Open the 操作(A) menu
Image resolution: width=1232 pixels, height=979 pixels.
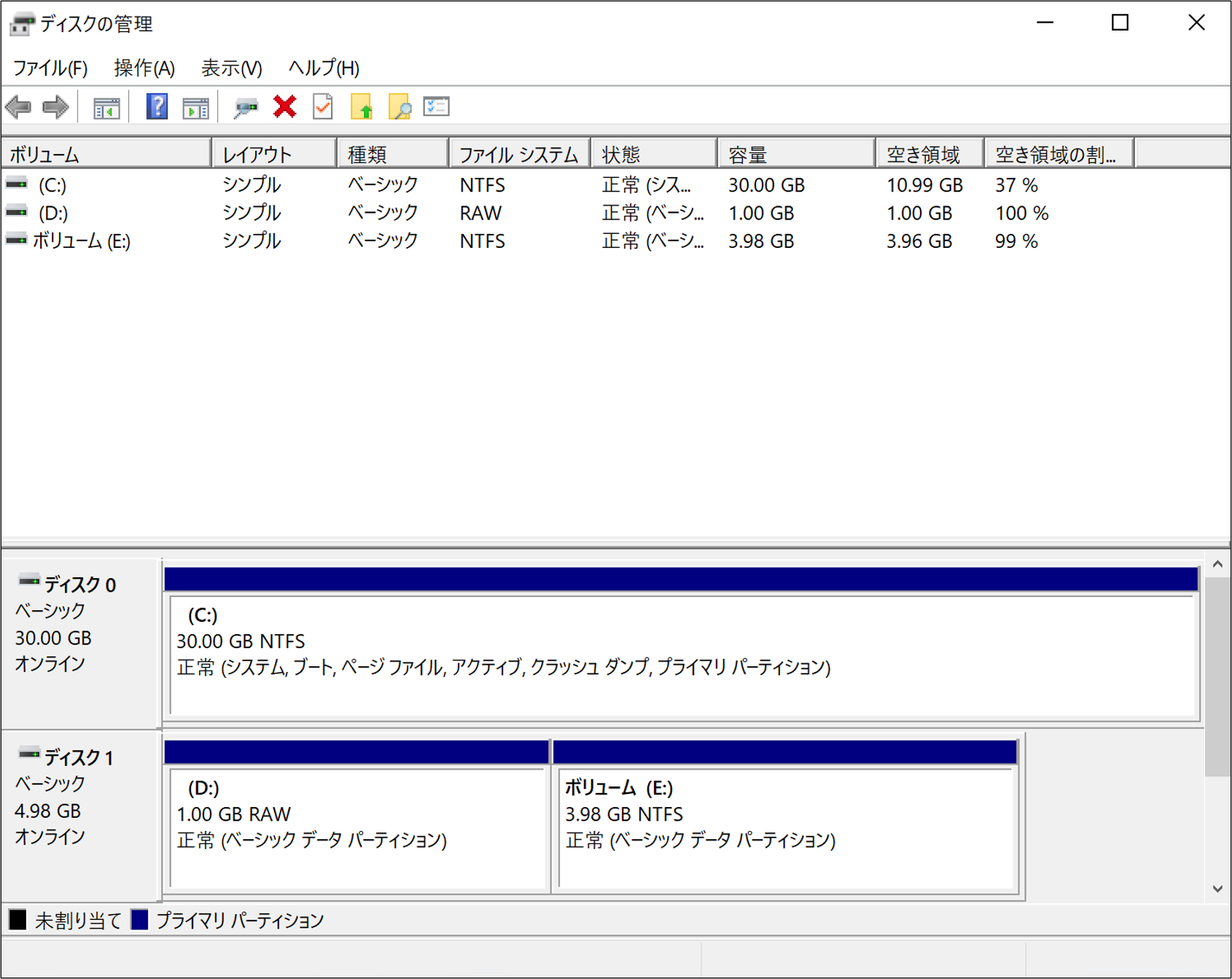click(144, 69)
